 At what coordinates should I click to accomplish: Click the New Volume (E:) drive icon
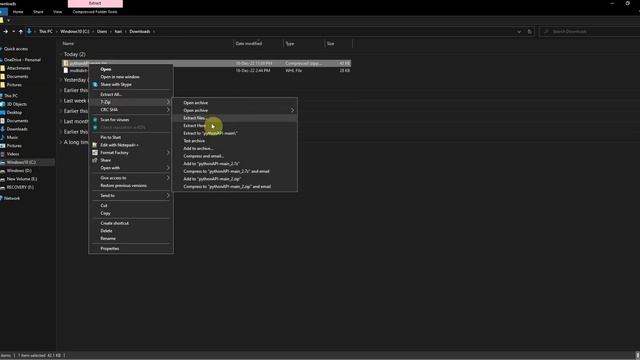(2, 179)
